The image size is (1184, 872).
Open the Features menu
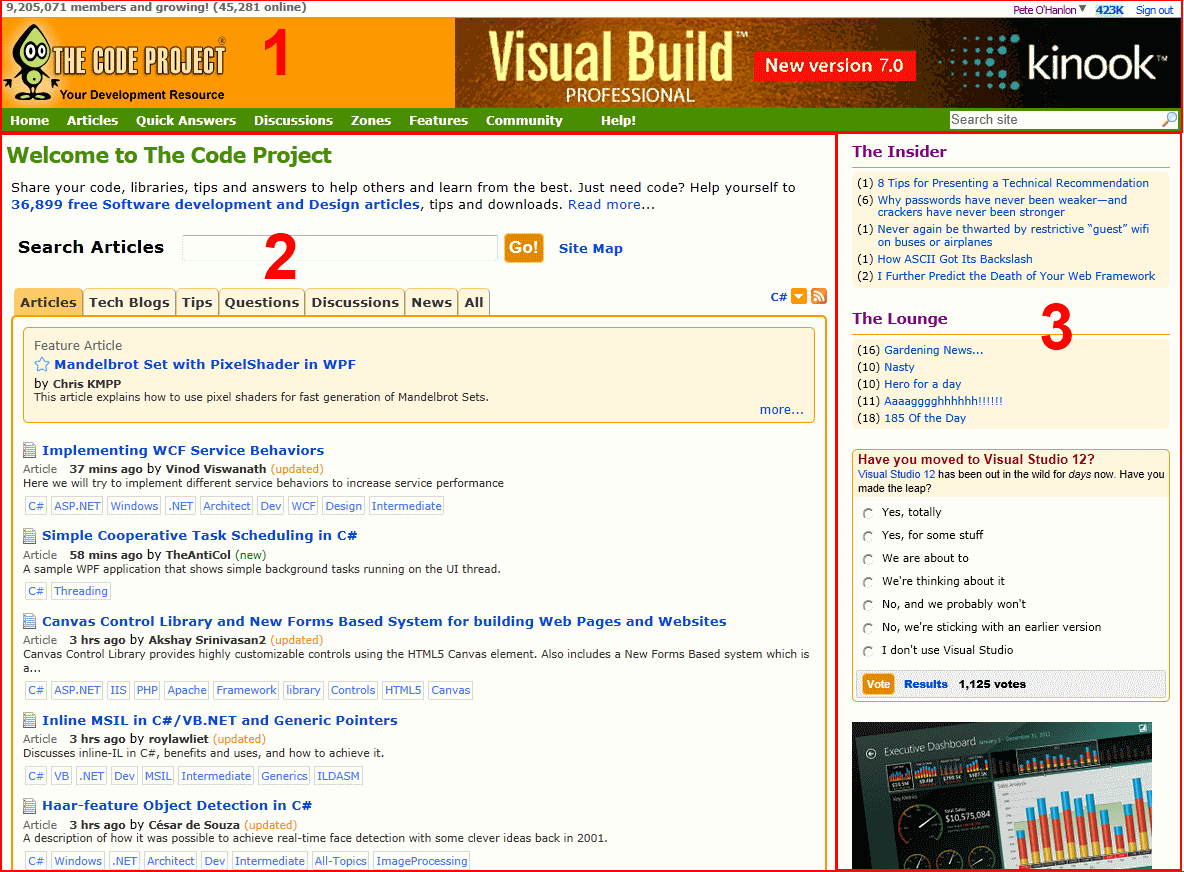click(x=438, y=120)
